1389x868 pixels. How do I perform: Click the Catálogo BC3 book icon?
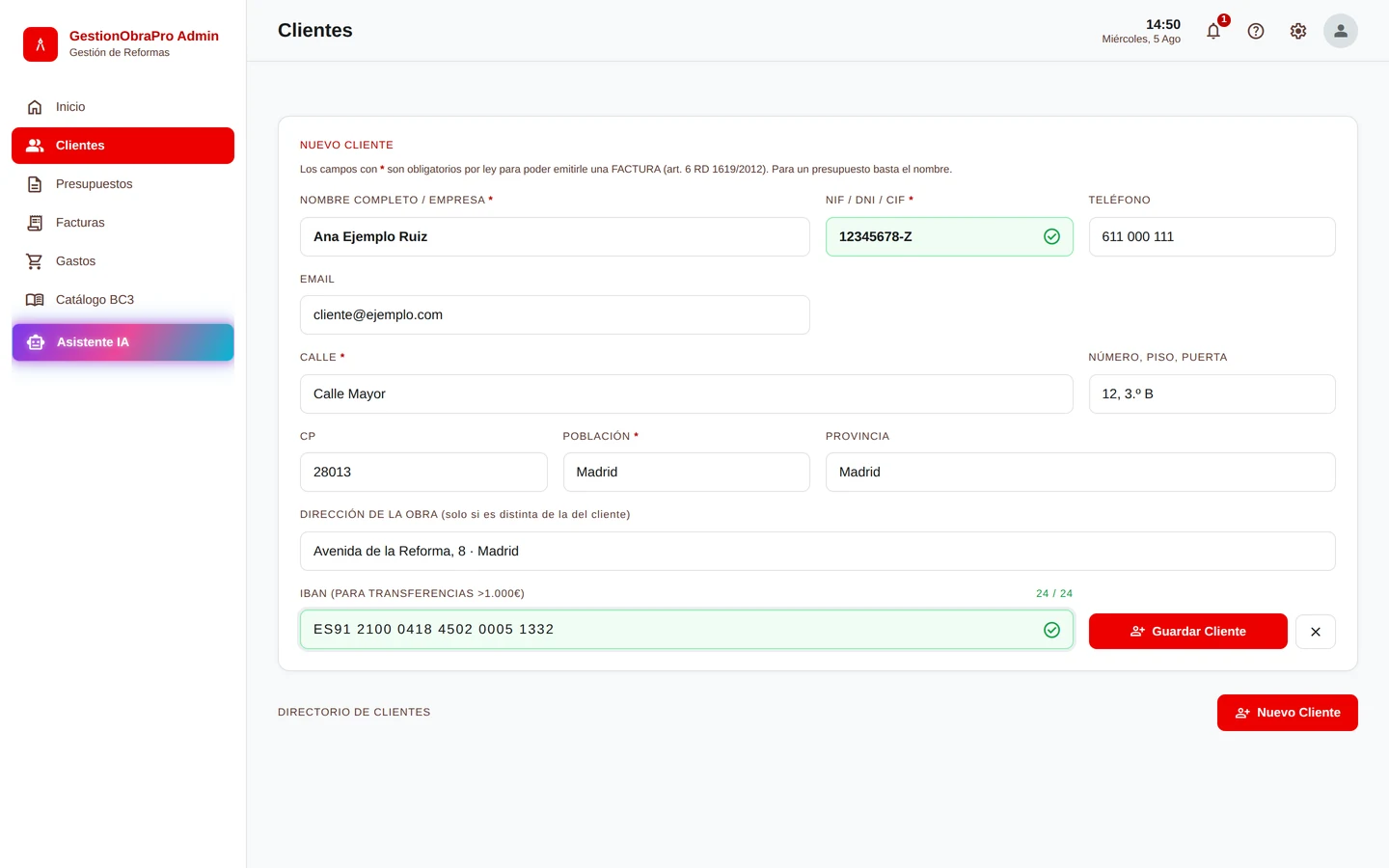[35, 300]
